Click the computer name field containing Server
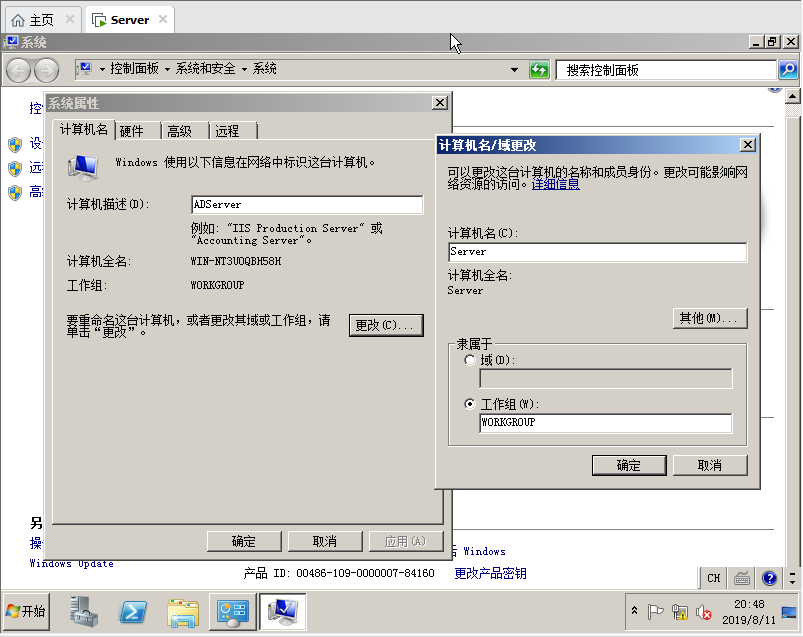This screenshot has height=637, width=803. [598, 252]
